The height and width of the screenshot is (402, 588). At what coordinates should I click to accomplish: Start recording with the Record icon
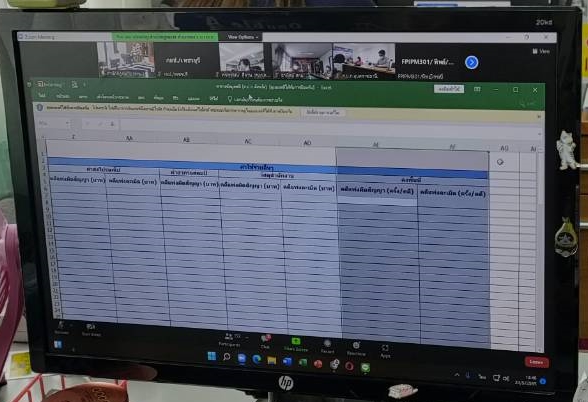point(327,346)
